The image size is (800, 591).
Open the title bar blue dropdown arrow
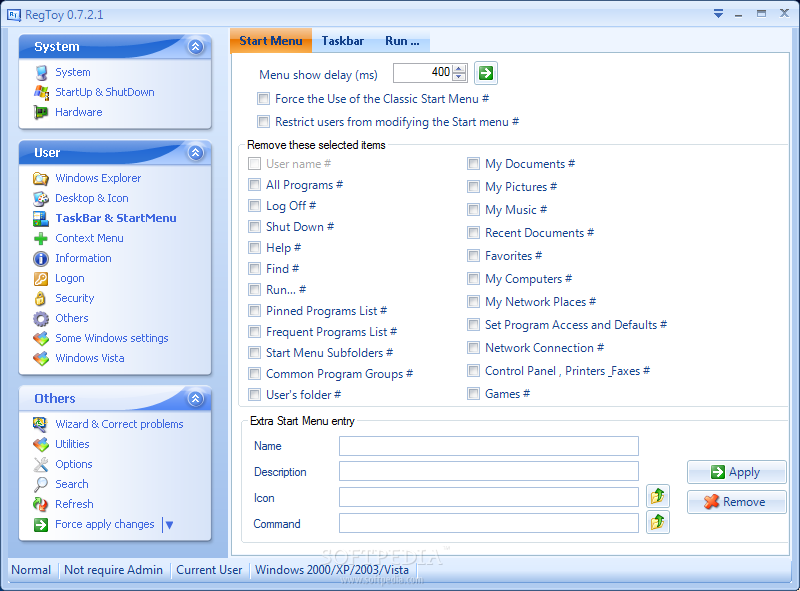pos(718,14)
